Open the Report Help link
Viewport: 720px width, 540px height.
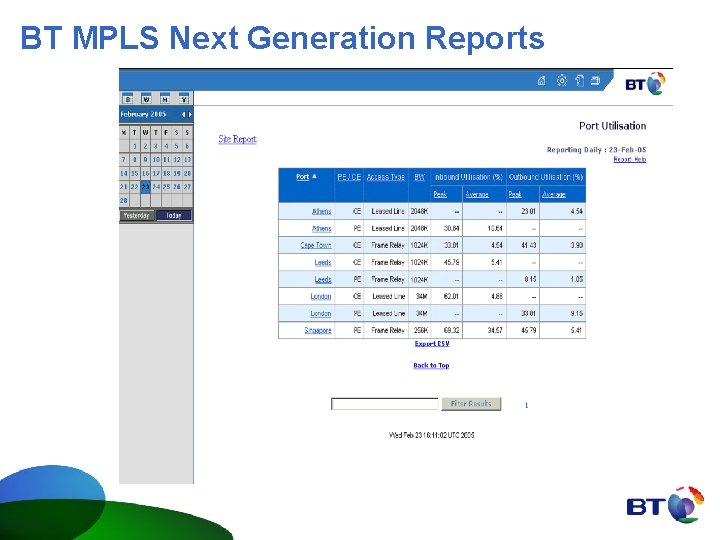coord(630,159)
